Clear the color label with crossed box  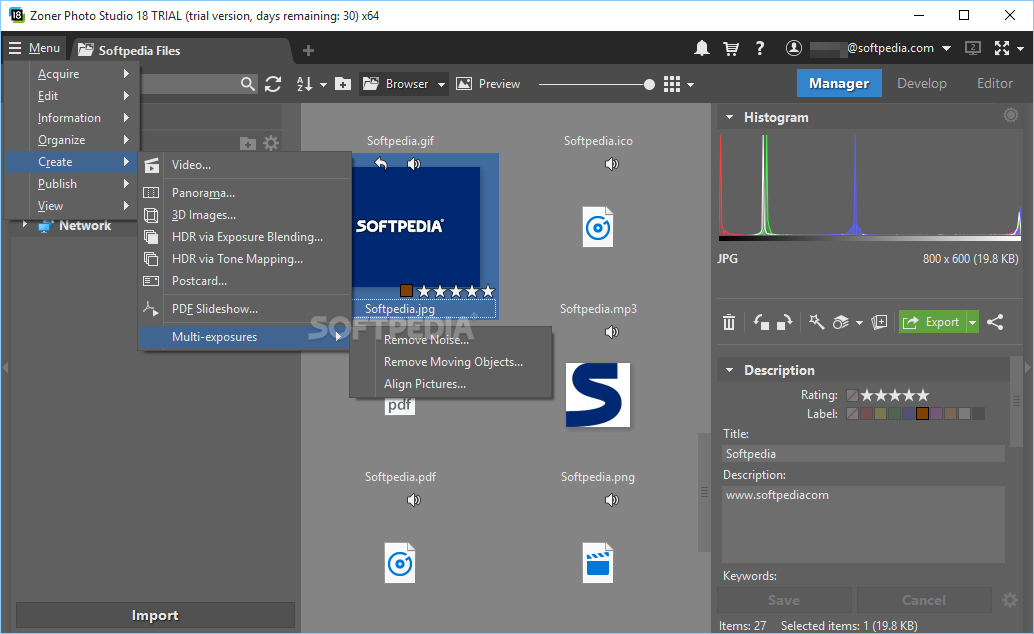pyautogui.click(x=853, y=414)
